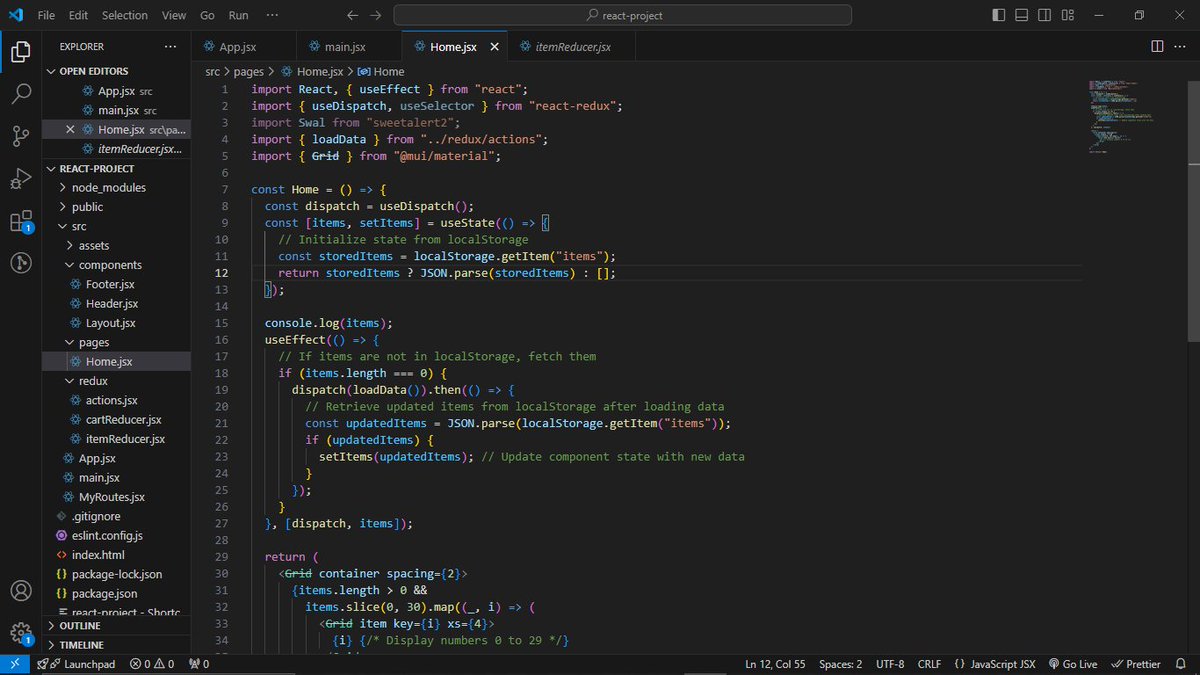Open the Run and Debug view
Viewport: 1200px width, 675px height.
click(20, 179)
